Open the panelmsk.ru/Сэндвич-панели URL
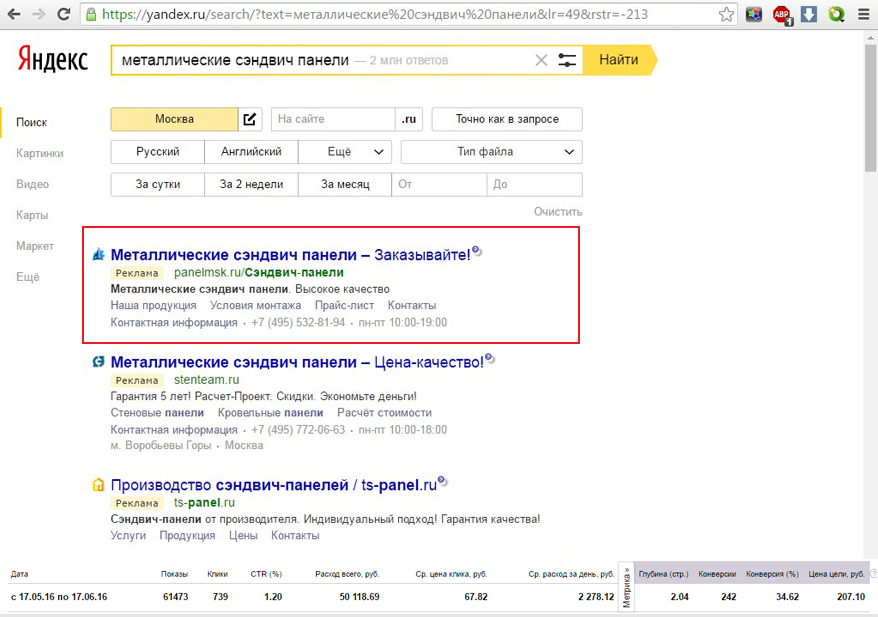This screenshot has width=878, height=617. pyautogui.click(x=259, y=273)
